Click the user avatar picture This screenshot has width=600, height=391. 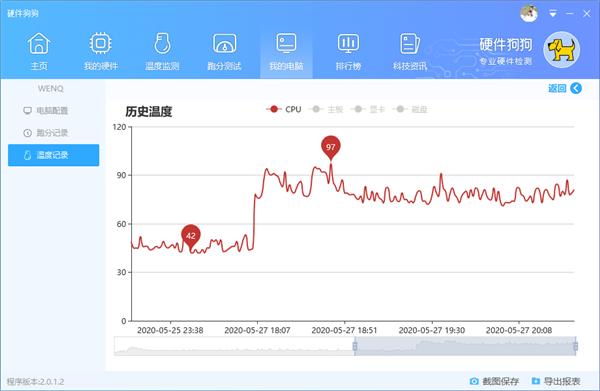[529, 13]
